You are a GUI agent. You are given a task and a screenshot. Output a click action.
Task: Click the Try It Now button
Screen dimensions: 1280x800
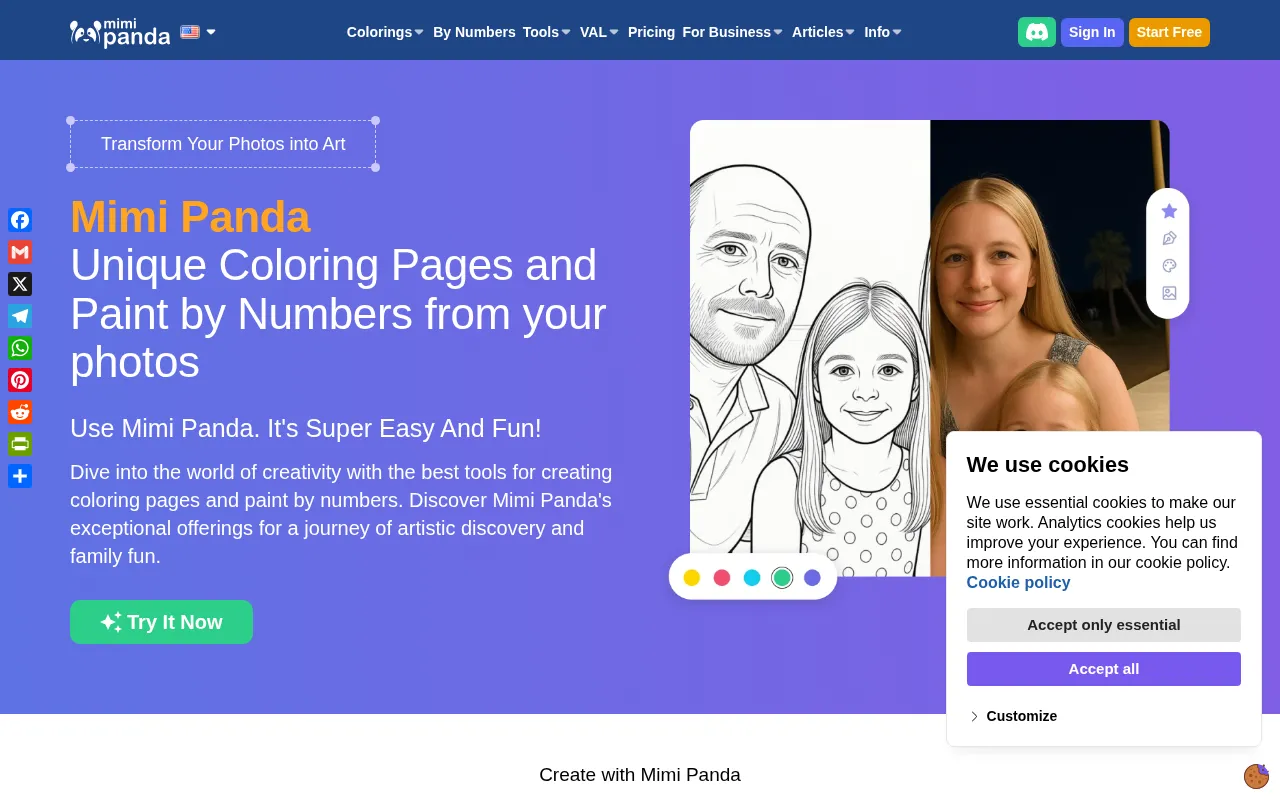(161, 622)
